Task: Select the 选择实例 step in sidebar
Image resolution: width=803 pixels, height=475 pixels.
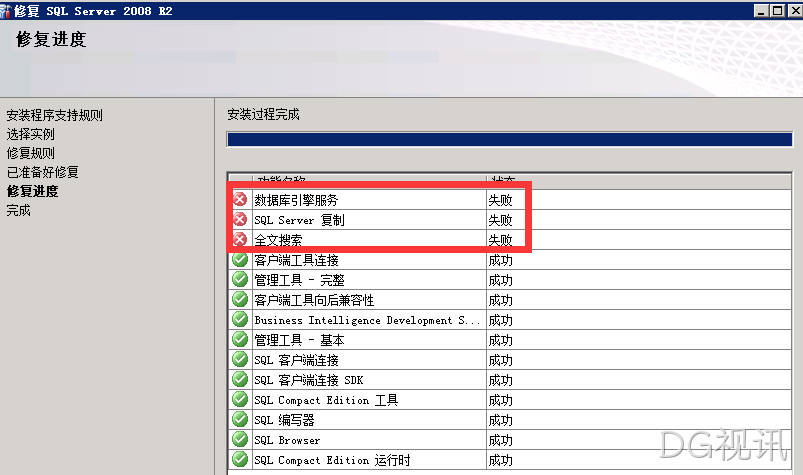Action: (x=30, y=134)
